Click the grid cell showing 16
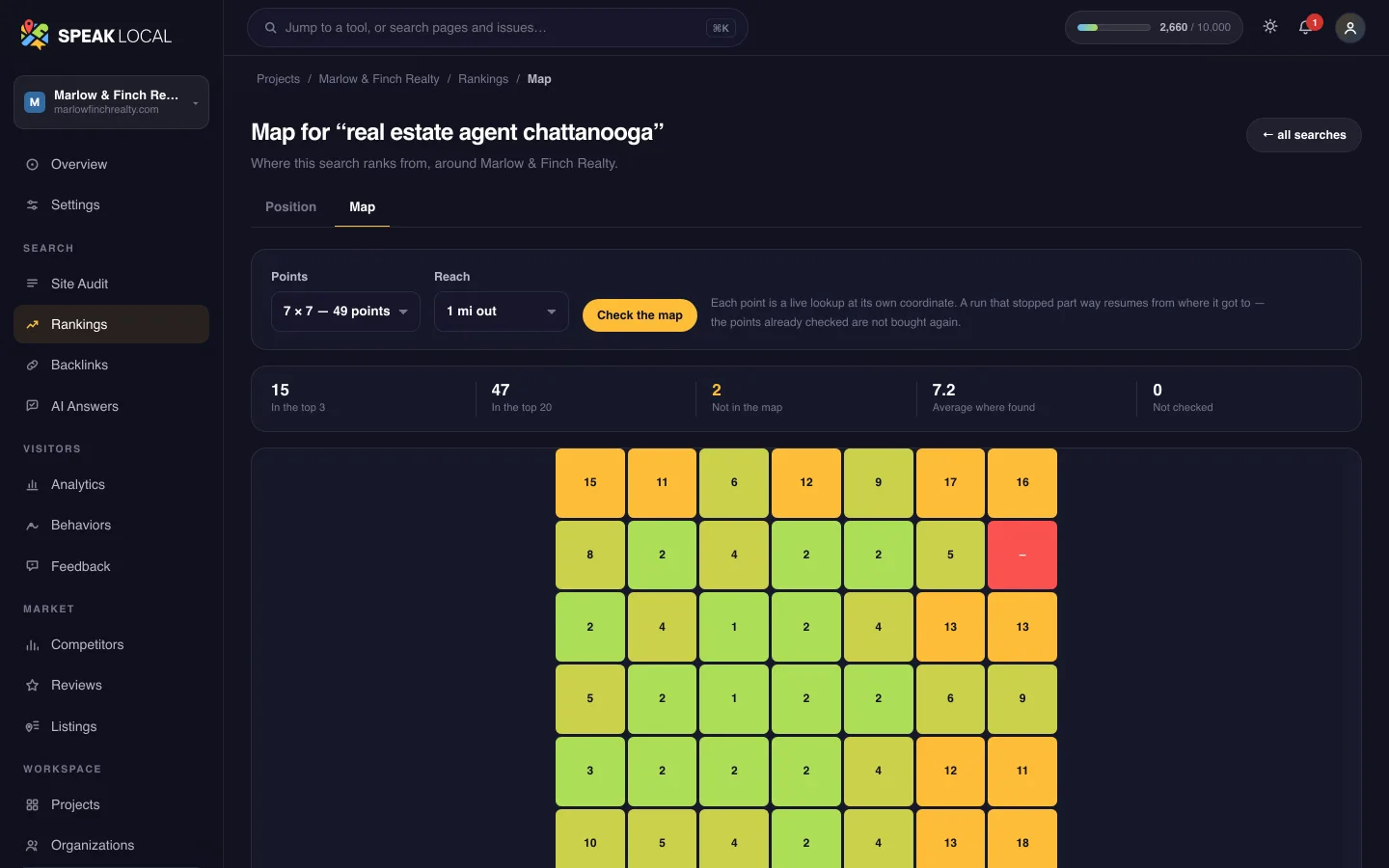Viewport: 1389px width, 868px height. (x=1022, y=483)
